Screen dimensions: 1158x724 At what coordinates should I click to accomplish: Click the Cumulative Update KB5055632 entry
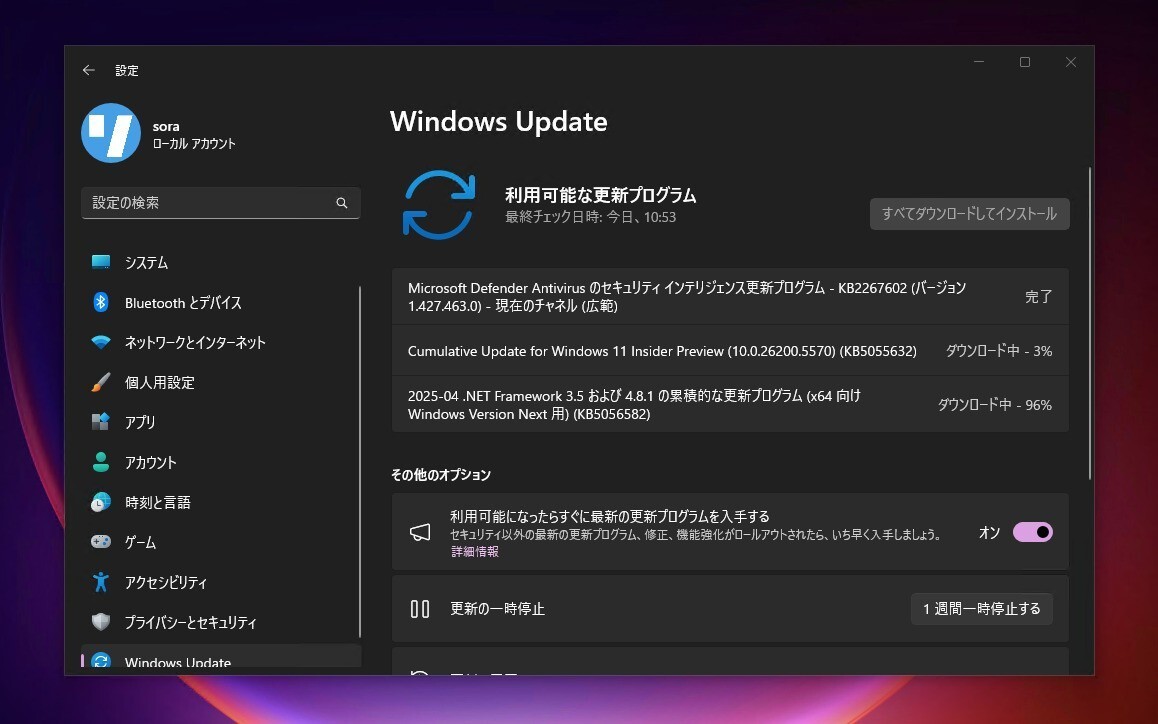point(730,351)
